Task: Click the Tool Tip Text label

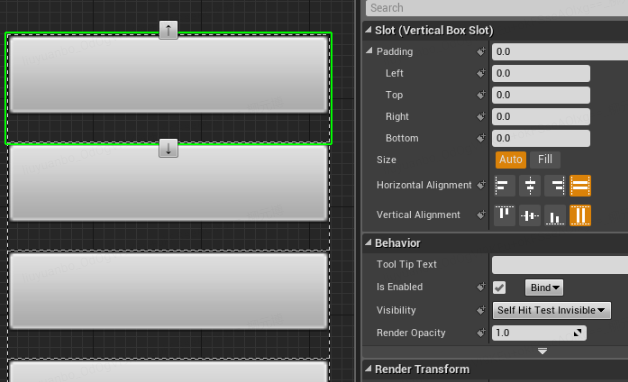Action: click(x=407, y=264)
